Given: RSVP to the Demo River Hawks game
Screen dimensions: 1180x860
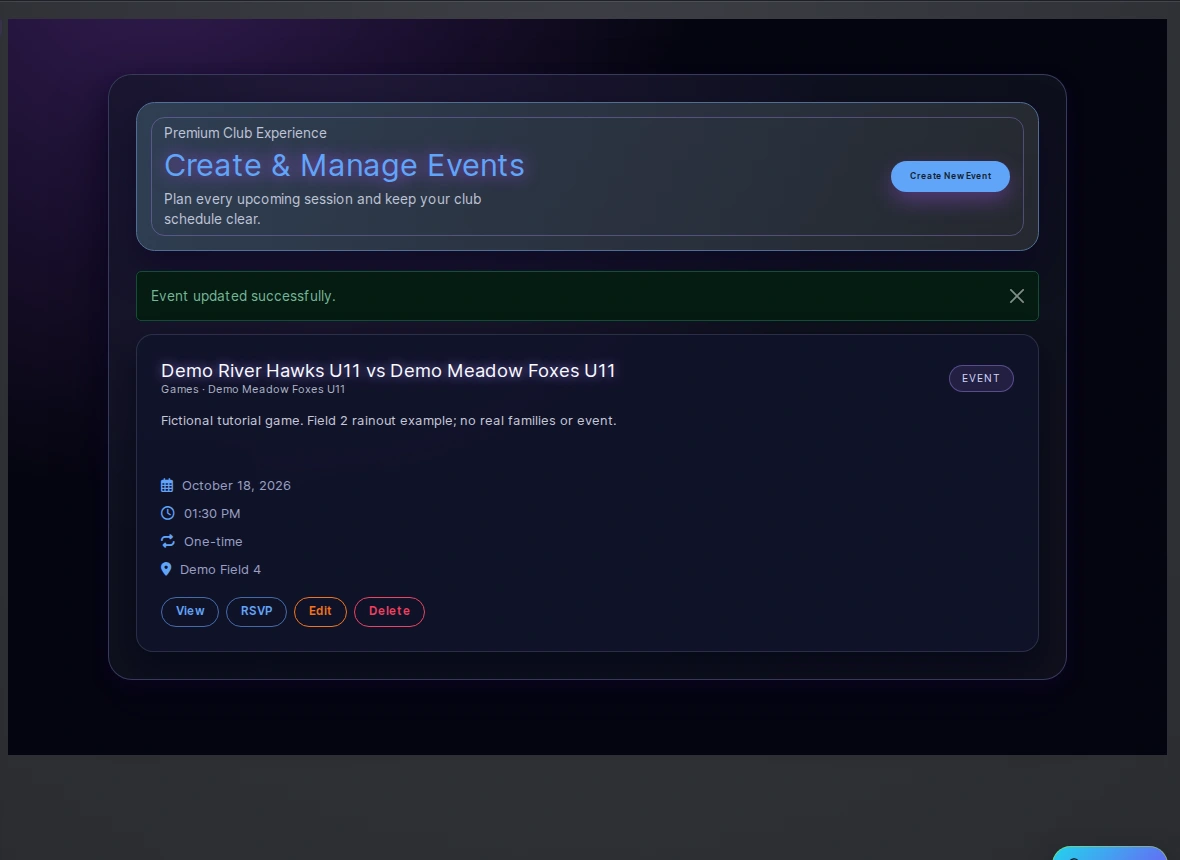Looking at the screenshot, I should 257,611.
